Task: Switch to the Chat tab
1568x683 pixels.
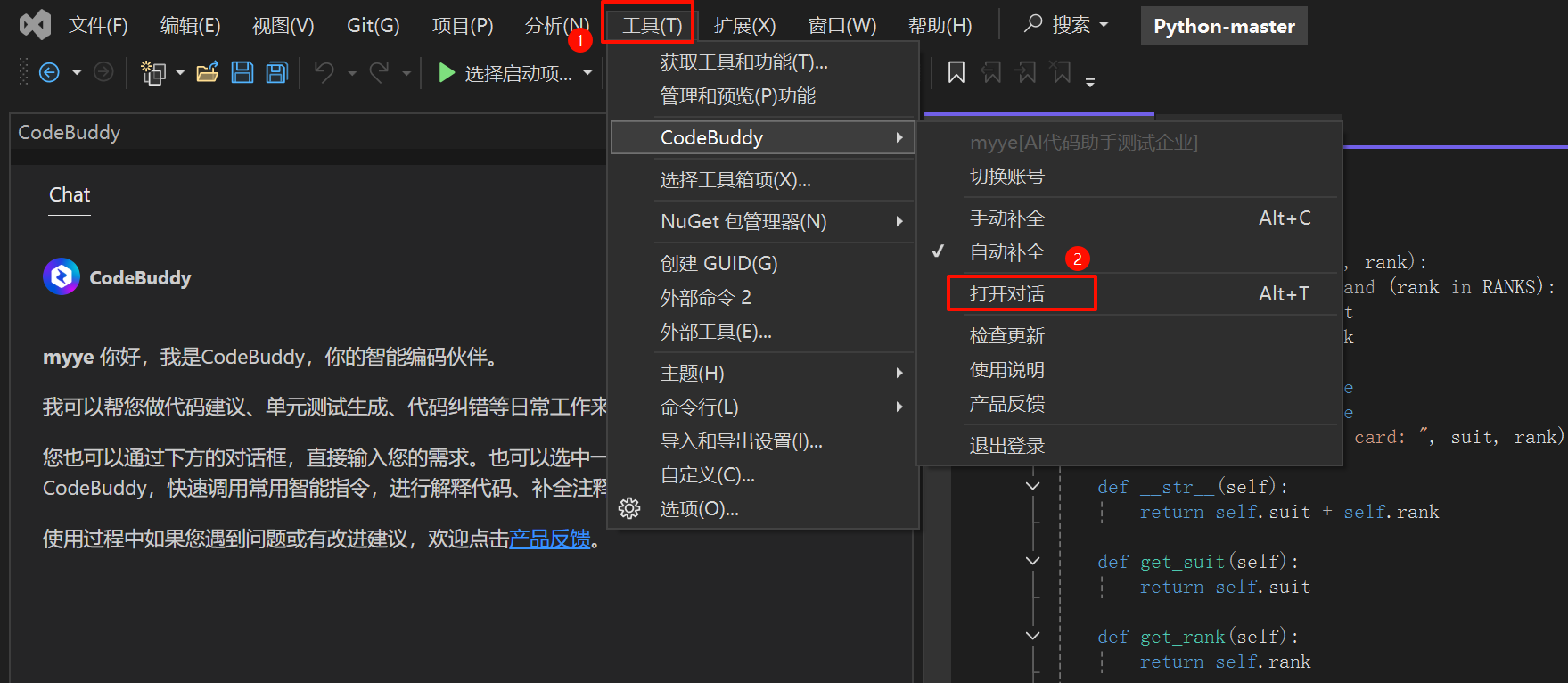Action: [x=70, y=195]
